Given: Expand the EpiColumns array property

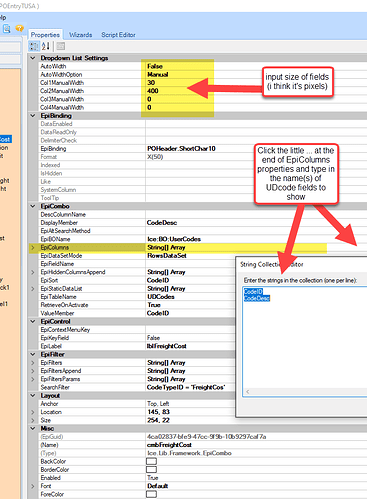Looking at the screenshot, I should tap(33, 247).
